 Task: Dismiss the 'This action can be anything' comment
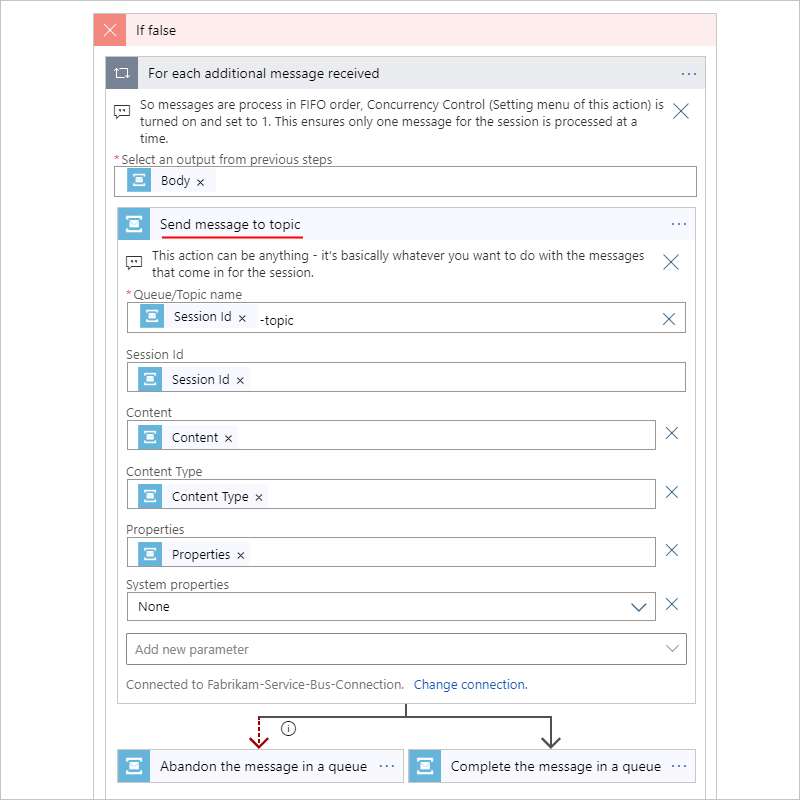(670, 262)
